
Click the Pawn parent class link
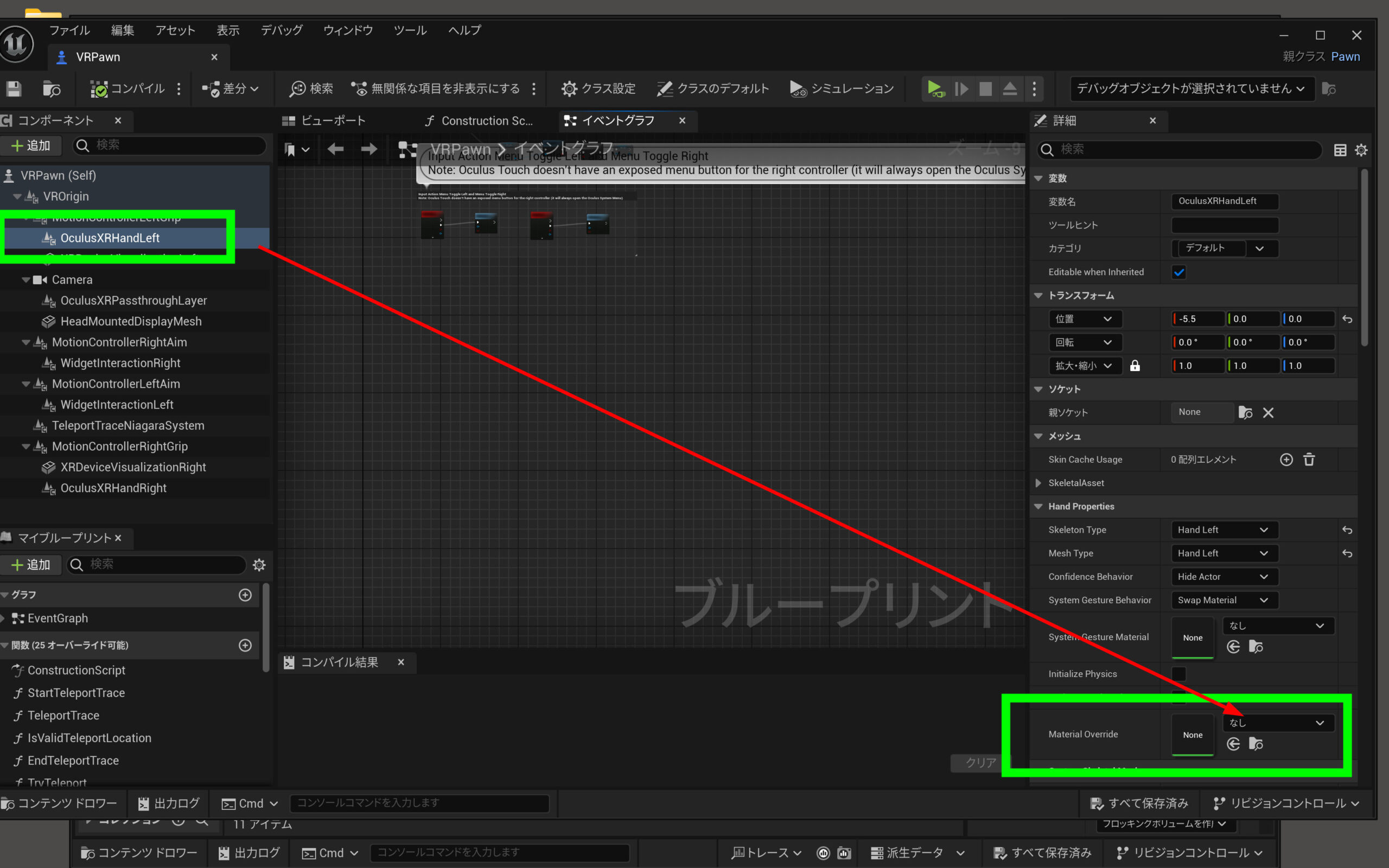click(x=1346, y=56)
